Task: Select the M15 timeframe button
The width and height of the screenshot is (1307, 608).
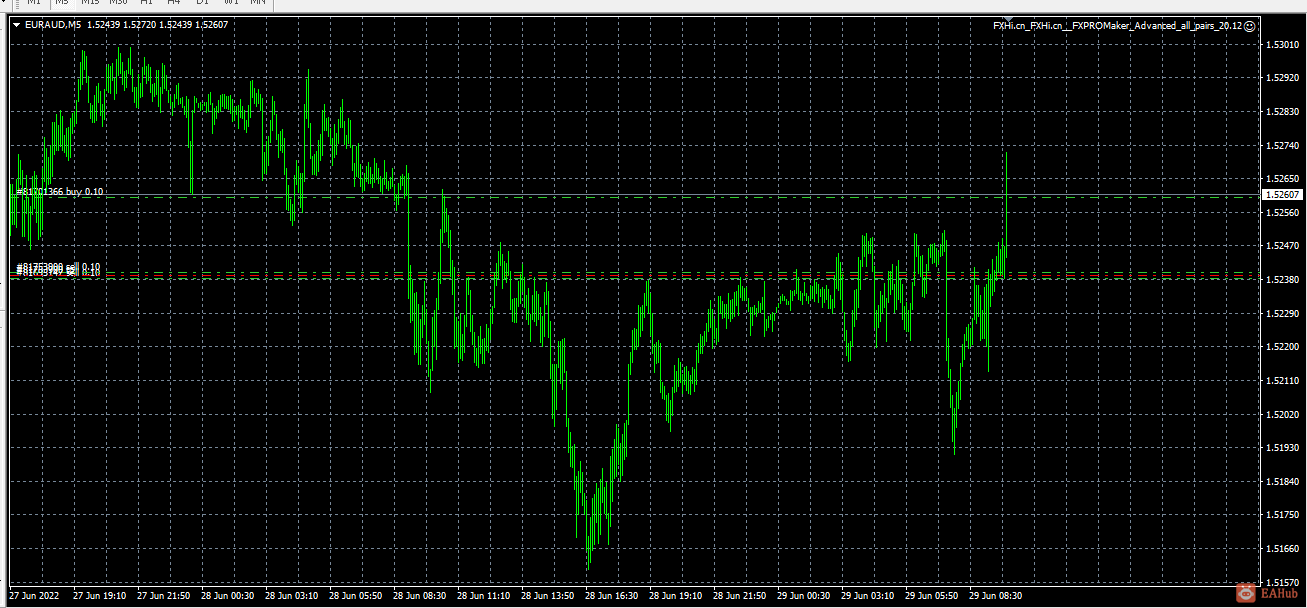Action: point(90,3)
